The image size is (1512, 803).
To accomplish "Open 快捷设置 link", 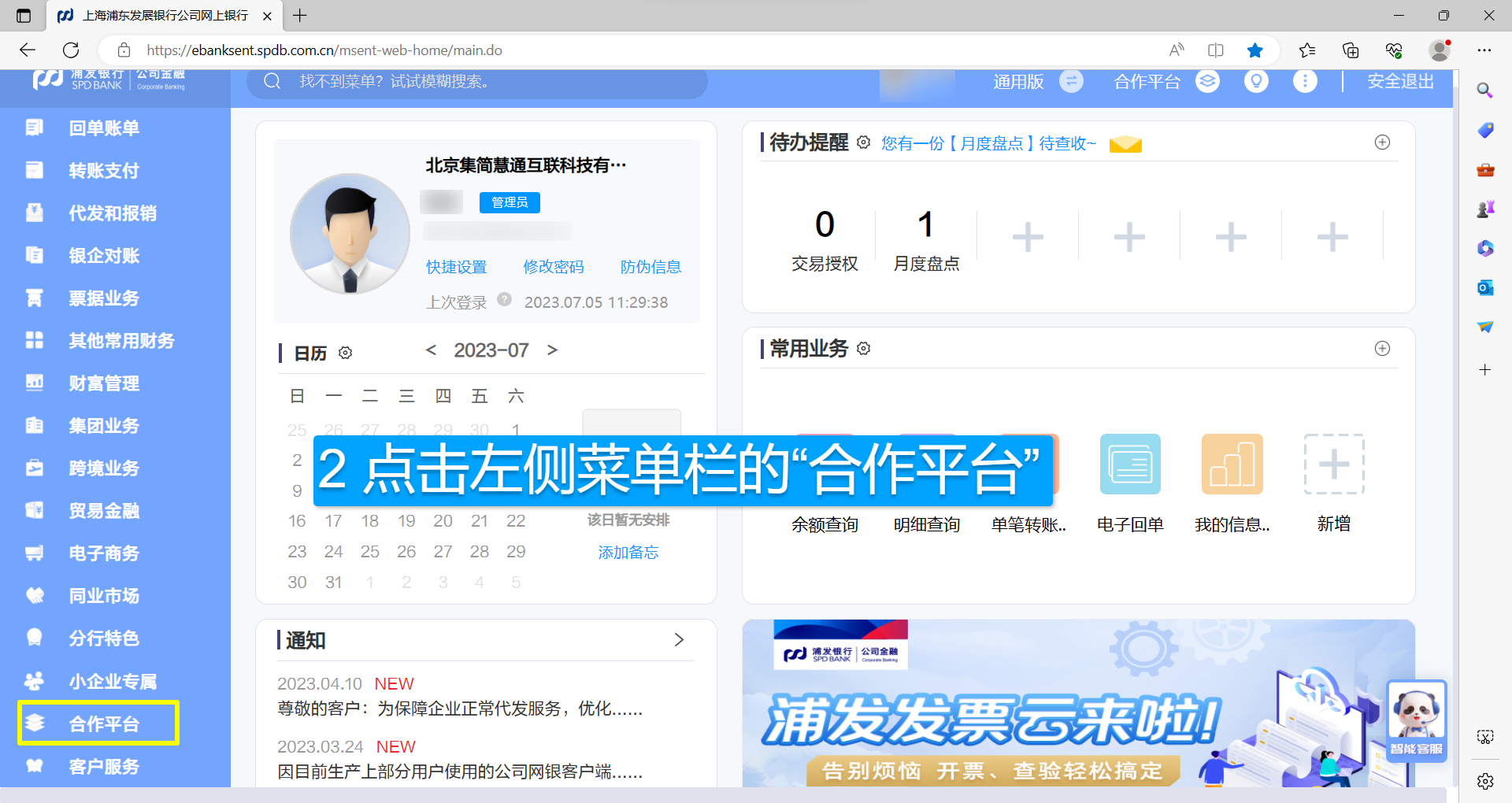I will pyautogui.click(x=457, y=267).
